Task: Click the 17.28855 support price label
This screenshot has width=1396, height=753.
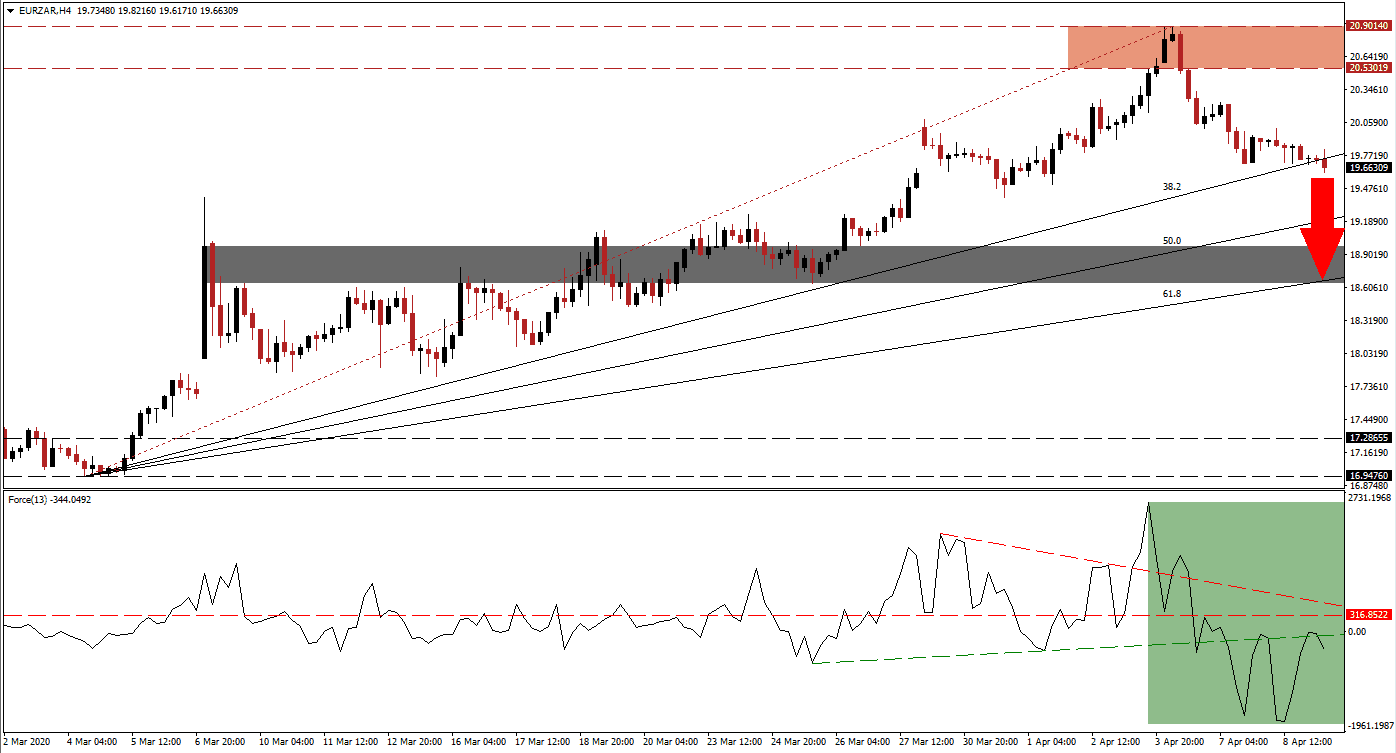Action: (x=1368, y=437)
